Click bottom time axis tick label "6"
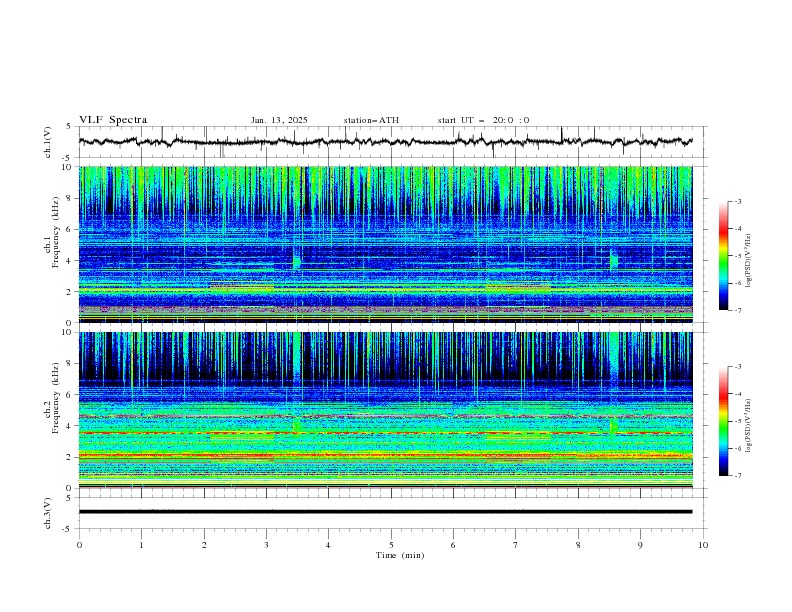 click(453, 545)
